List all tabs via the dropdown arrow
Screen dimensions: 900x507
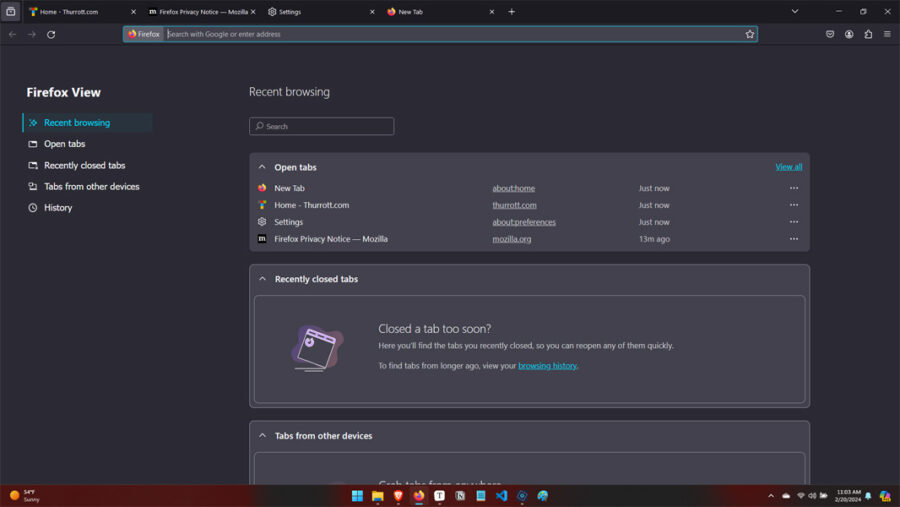click(x=795, y=11)
